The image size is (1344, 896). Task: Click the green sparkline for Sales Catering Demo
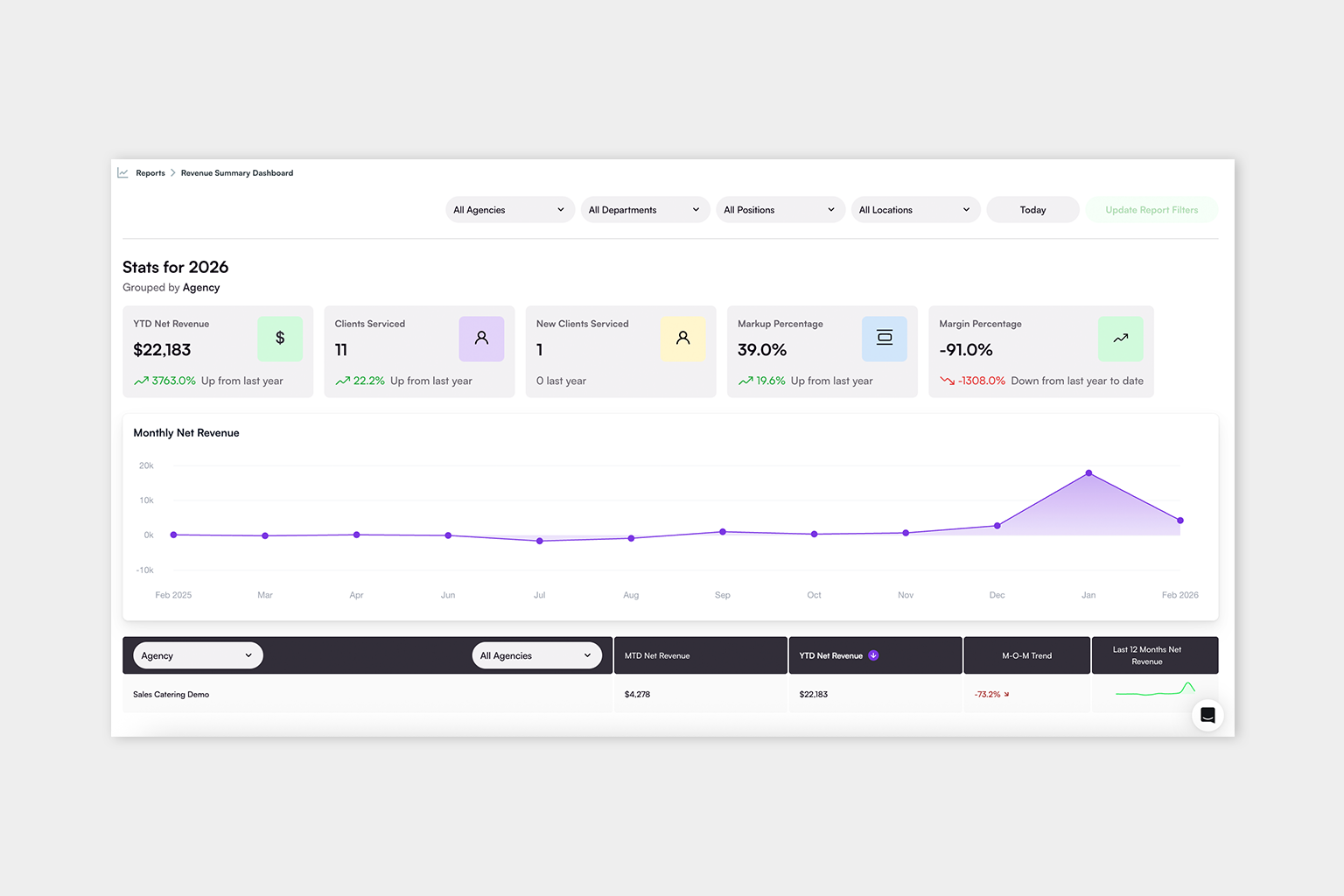(x=1155, y=689)
